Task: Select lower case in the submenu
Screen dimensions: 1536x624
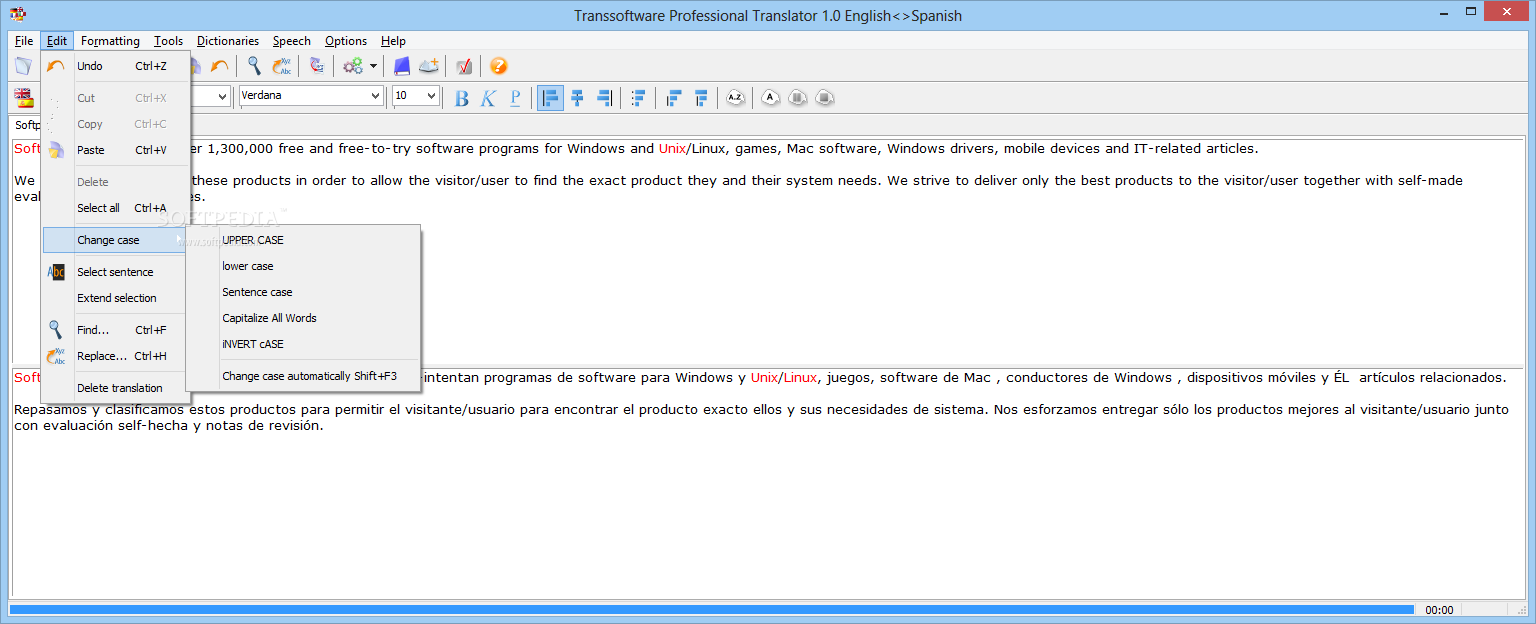Action: point(303,266)
